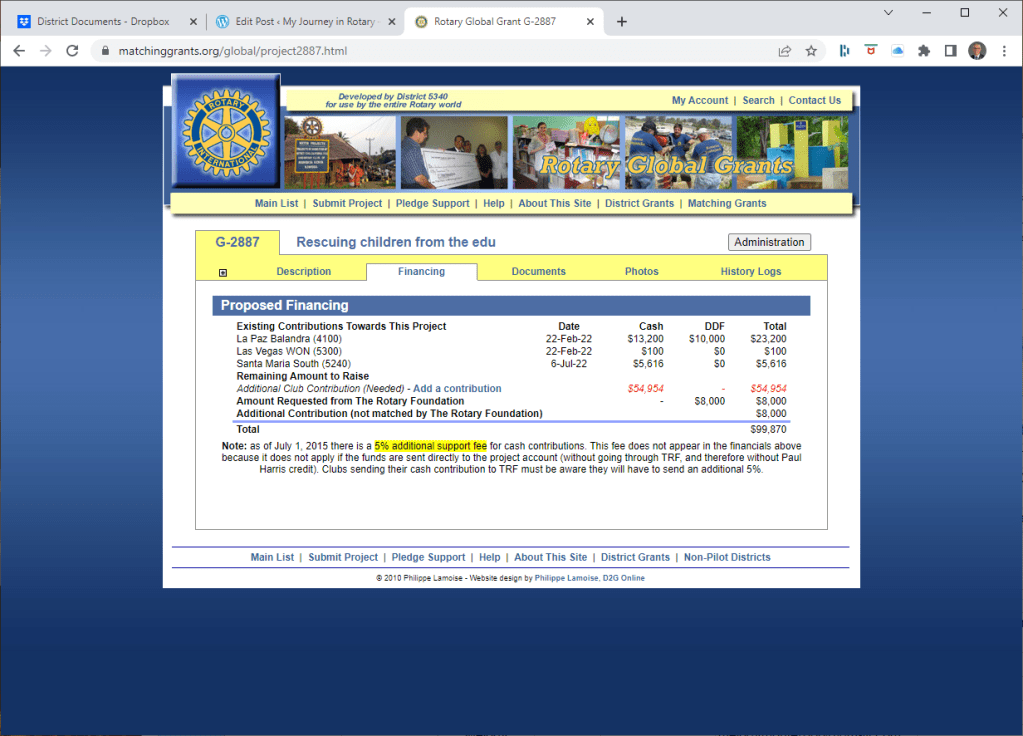1023x736 pixels.
Task: Open the tab search dropdown chevron
Action: (x=889, y=12)
